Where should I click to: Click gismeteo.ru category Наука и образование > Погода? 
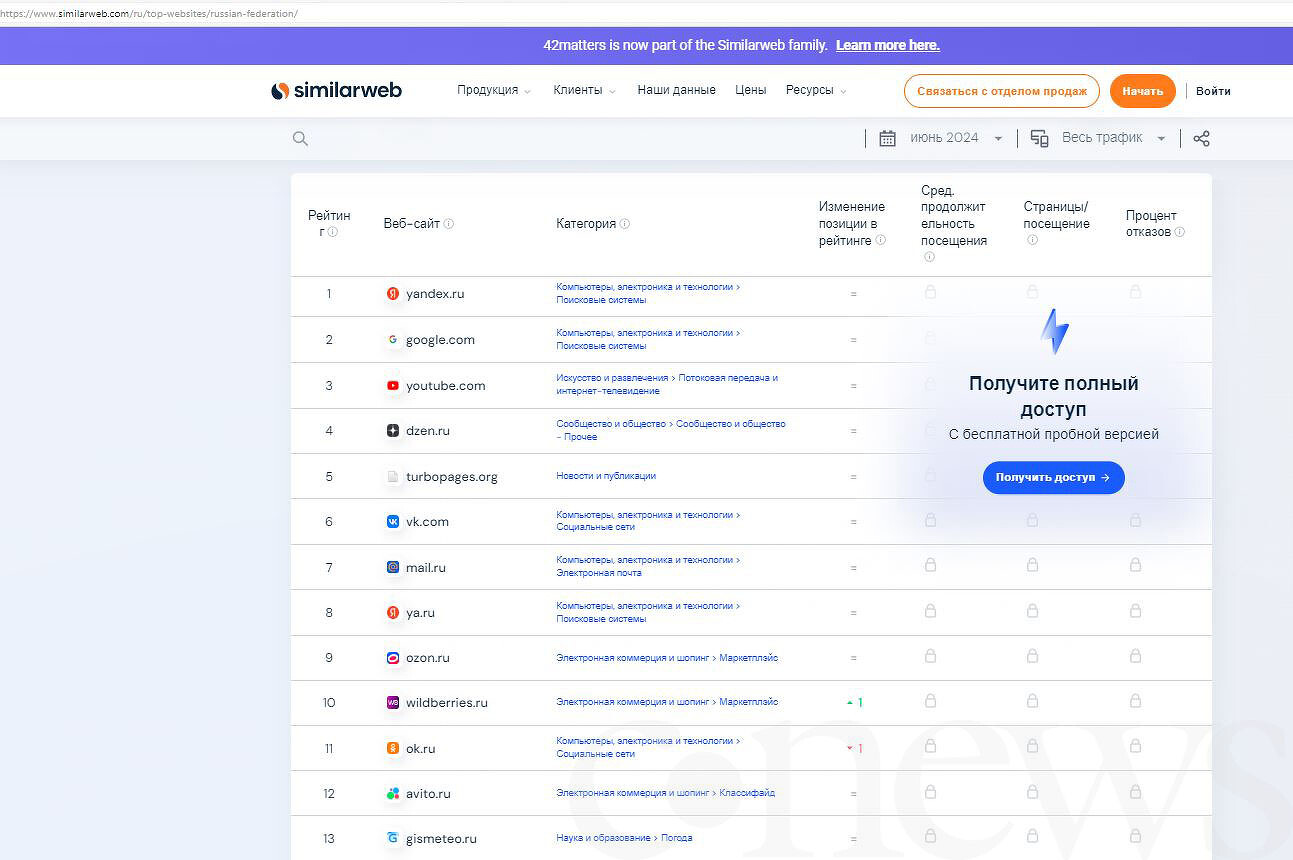pos(624,838)
